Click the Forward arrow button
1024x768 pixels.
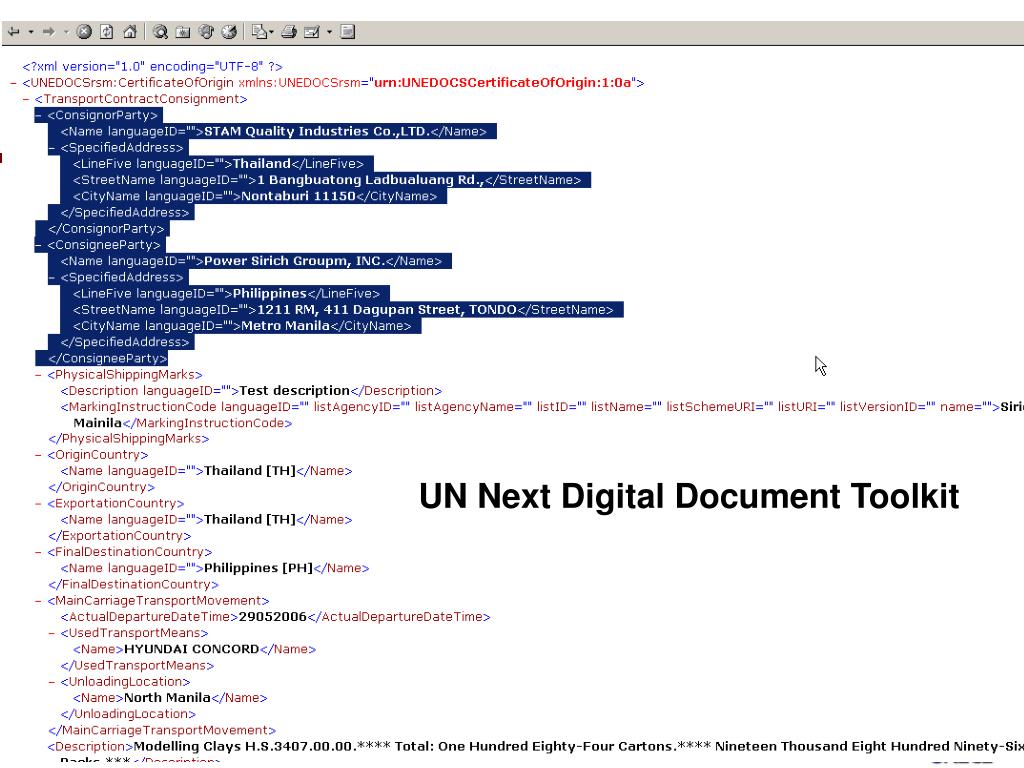(48, 31)
